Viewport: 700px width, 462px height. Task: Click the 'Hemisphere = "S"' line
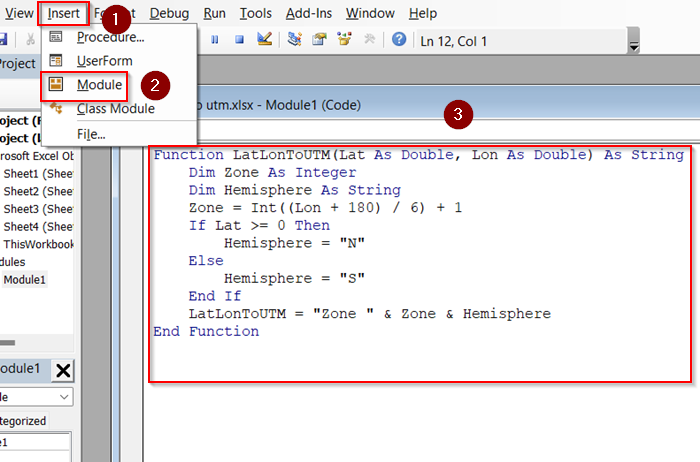coord(294,279)
